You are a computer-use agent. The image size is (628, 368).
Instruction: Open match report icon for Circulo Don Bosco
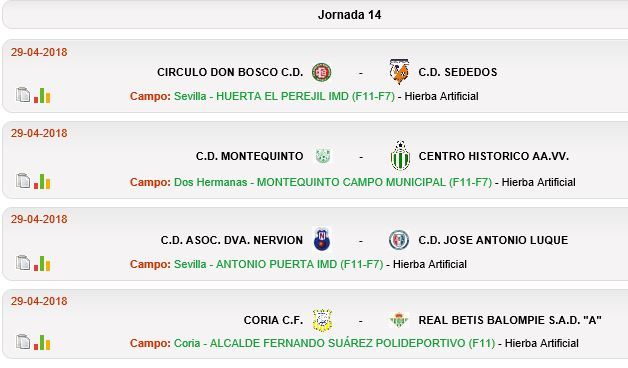coord(23,95)
